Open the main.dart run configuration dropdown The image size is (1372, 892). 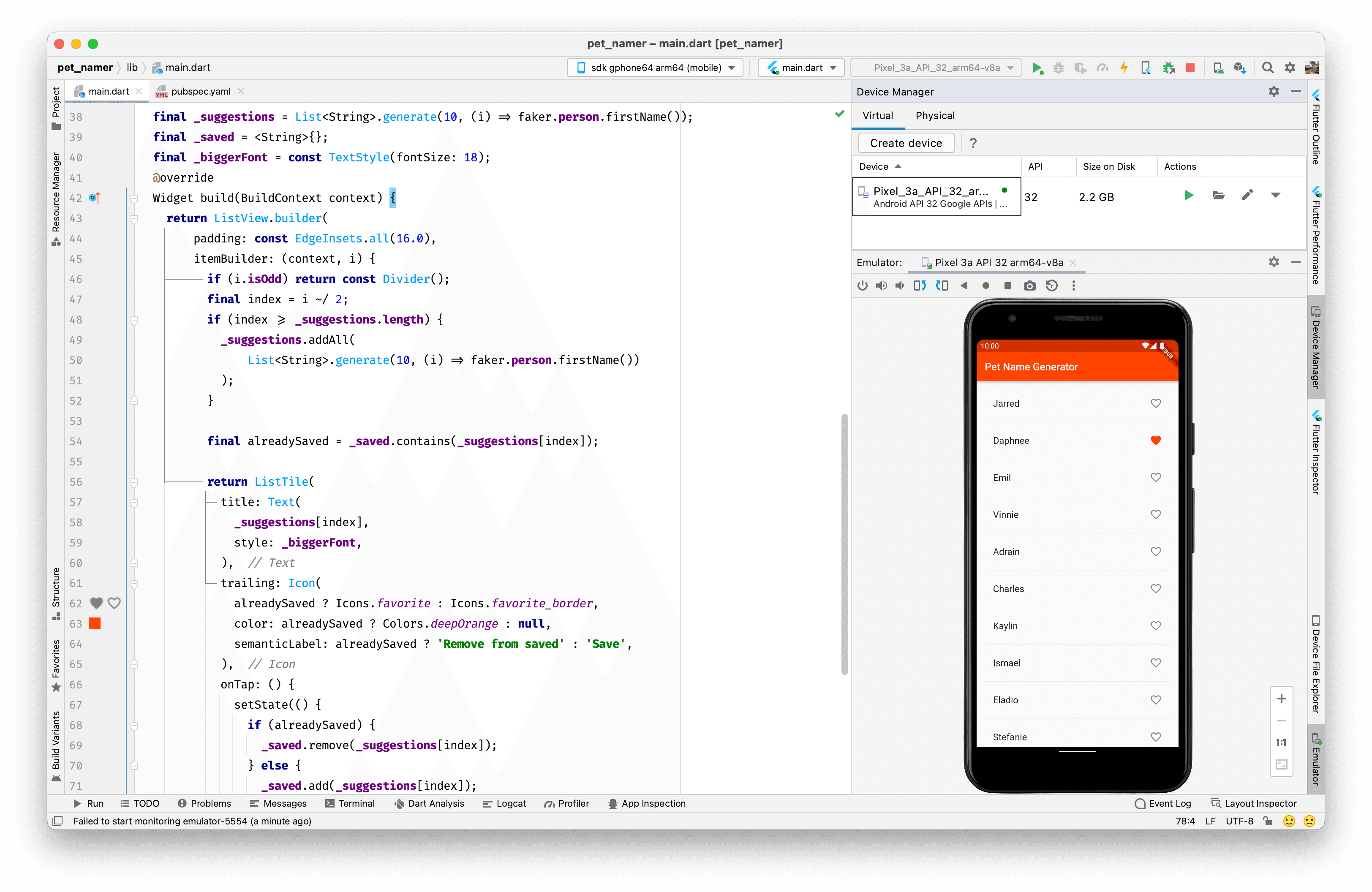(x=801, y=68)
